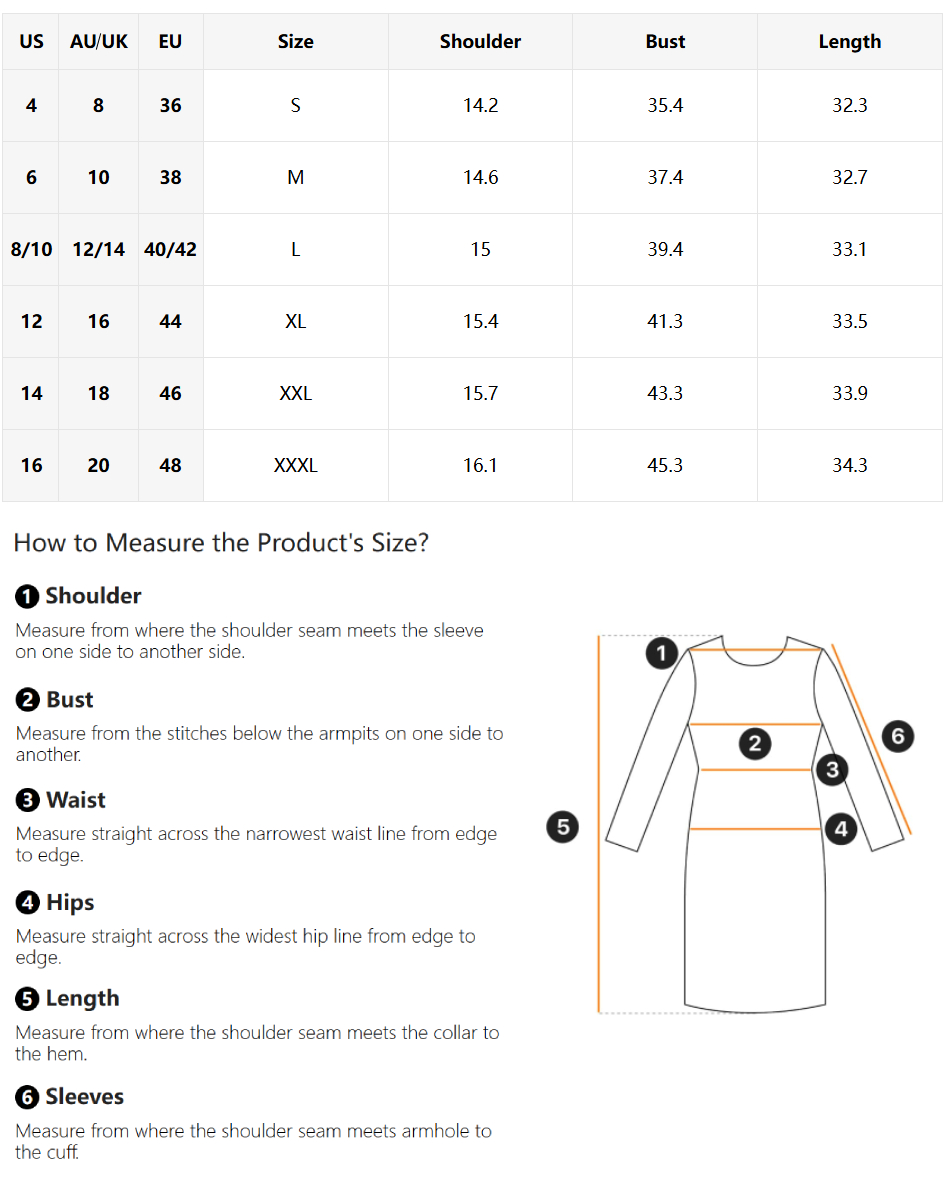Click the number 2 bust marker on diagram
947x1185 pixels.
click(754, 744)
